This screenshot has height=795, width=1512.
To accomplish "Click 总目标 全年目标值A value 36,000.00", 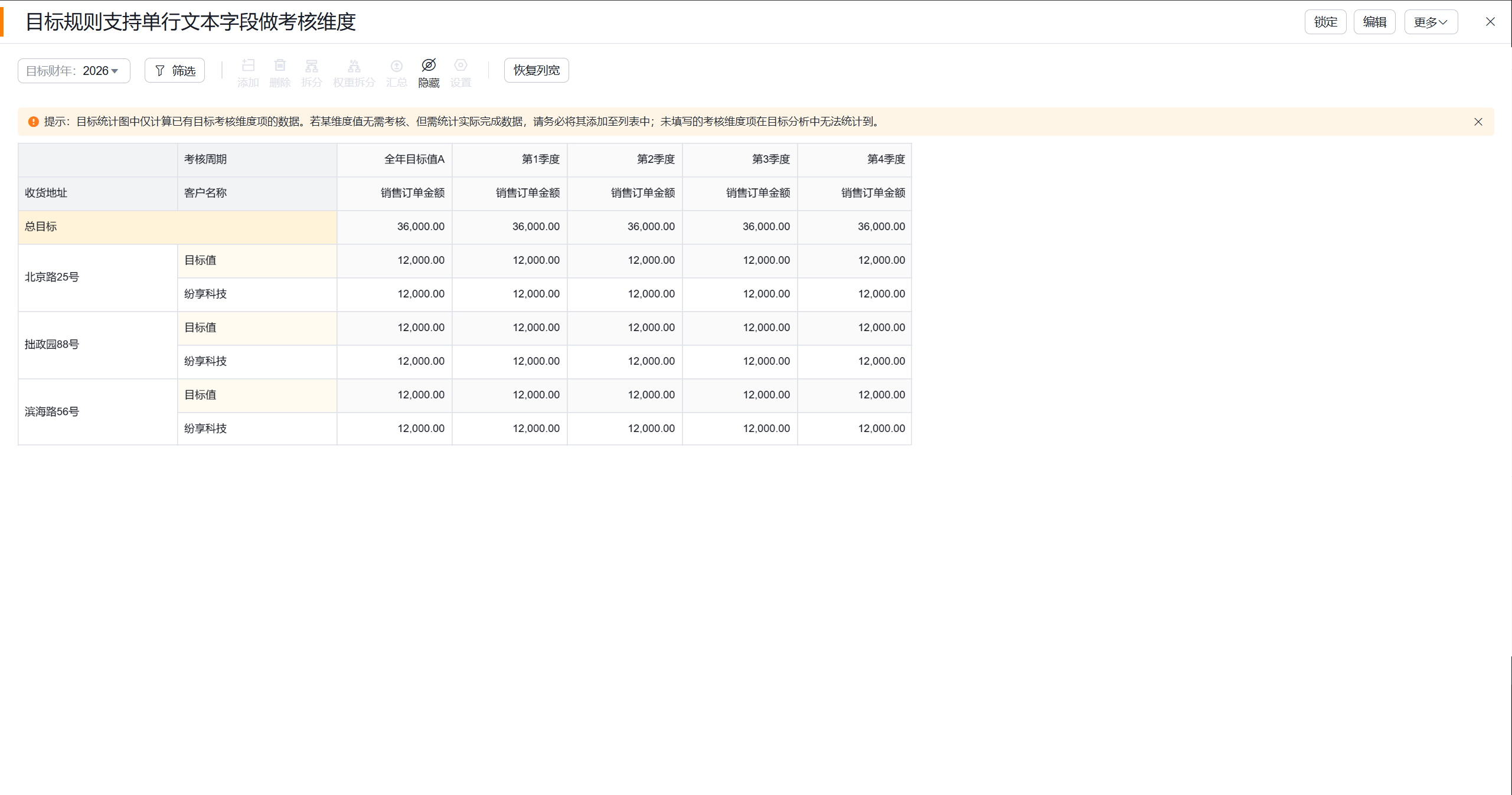I will (394, 227).
